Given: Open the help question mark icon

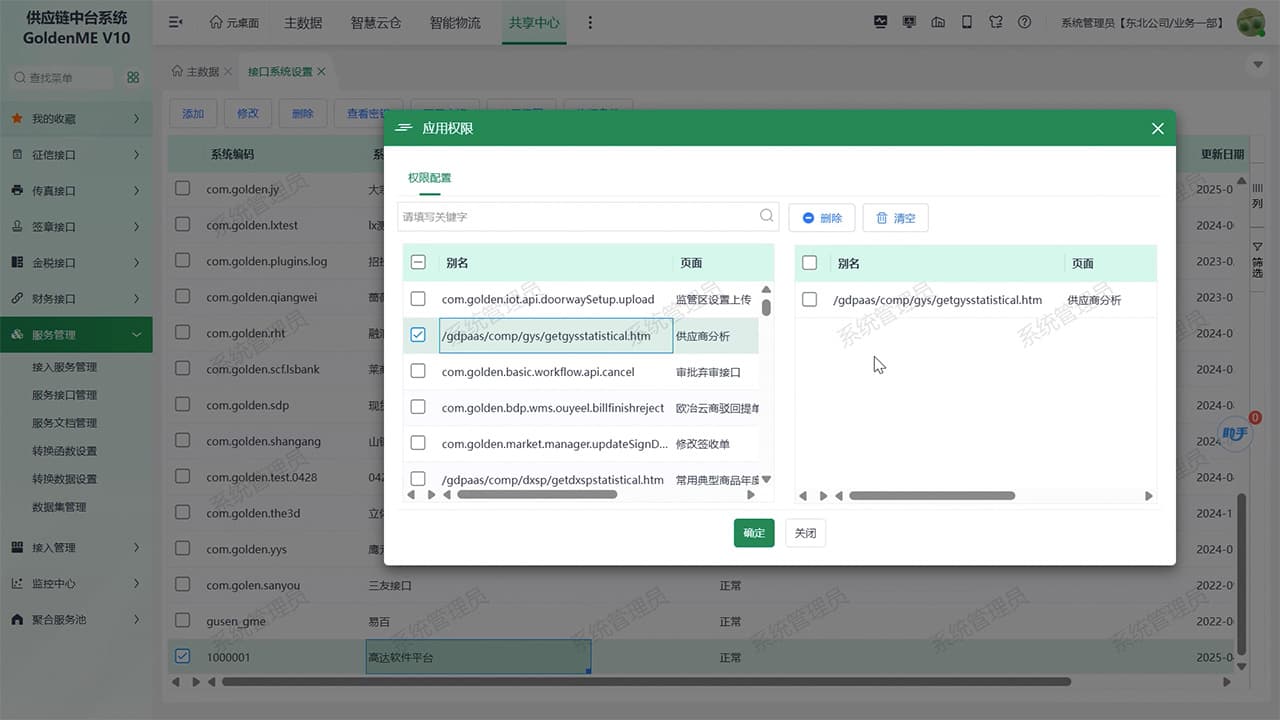Looking at the screenshot, I should pos(1024,22).
